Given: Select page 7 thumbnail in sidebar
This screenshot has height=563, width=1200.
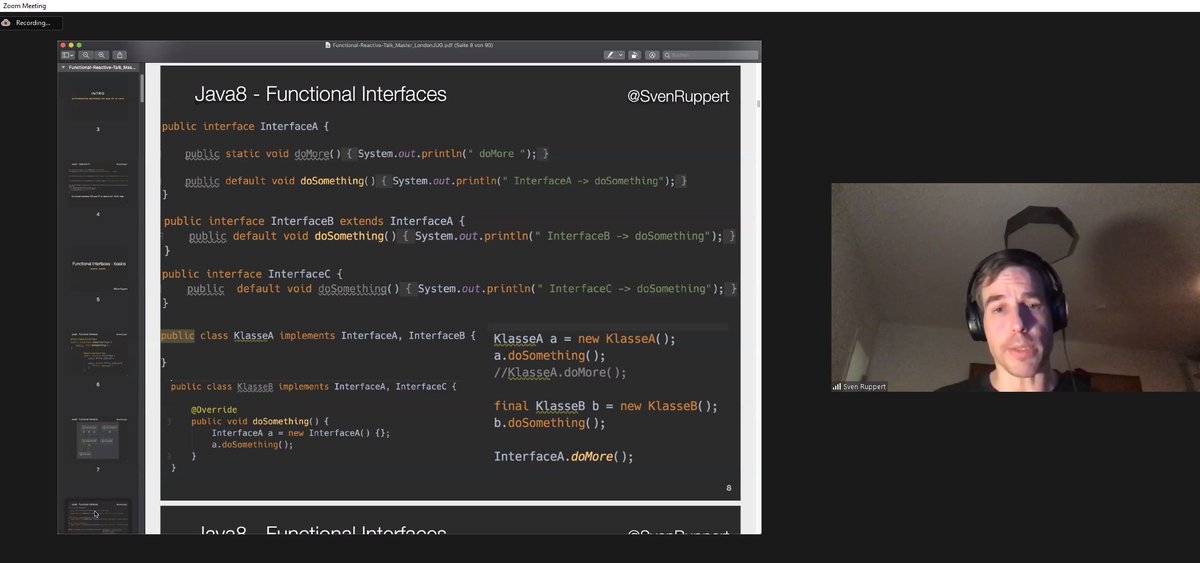Looking at the screenshot, I should click(98, 440).
